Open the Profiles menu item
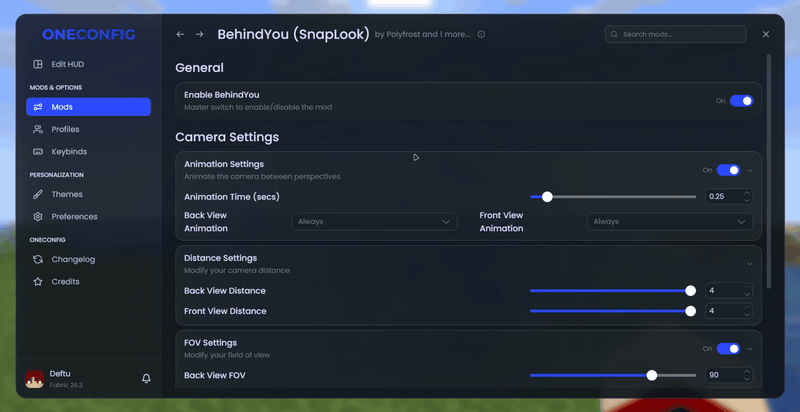This screenshot has height=412, width=800. 88,130
